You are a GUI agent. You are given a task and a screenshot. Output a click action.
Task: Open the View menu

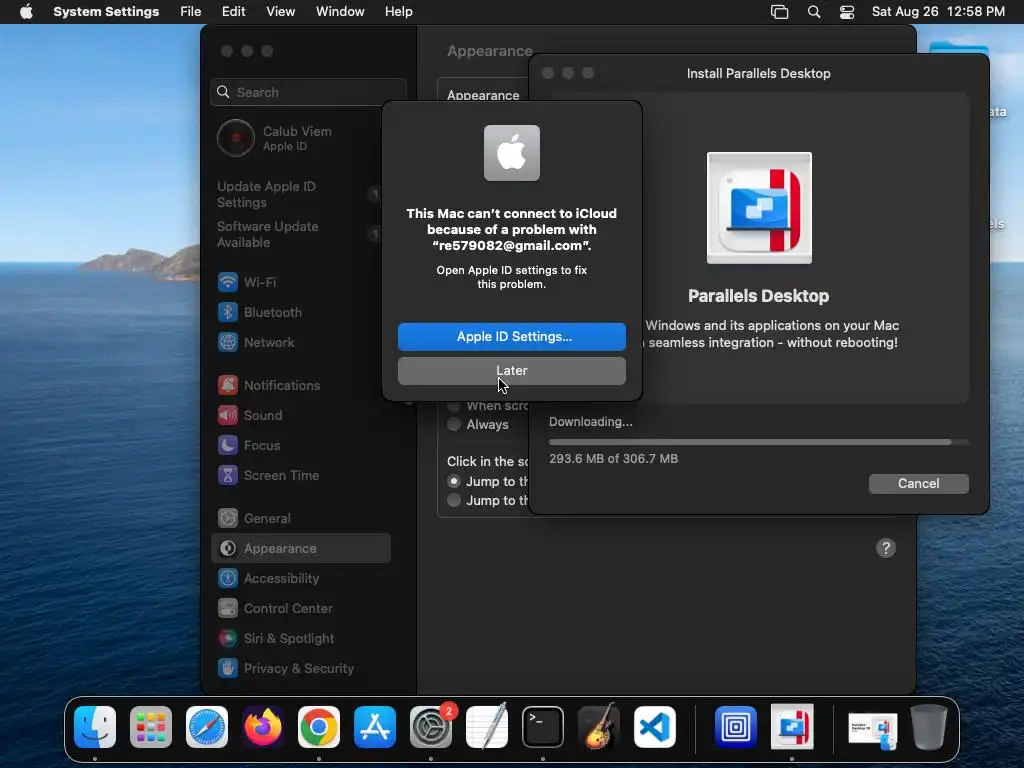280,12
